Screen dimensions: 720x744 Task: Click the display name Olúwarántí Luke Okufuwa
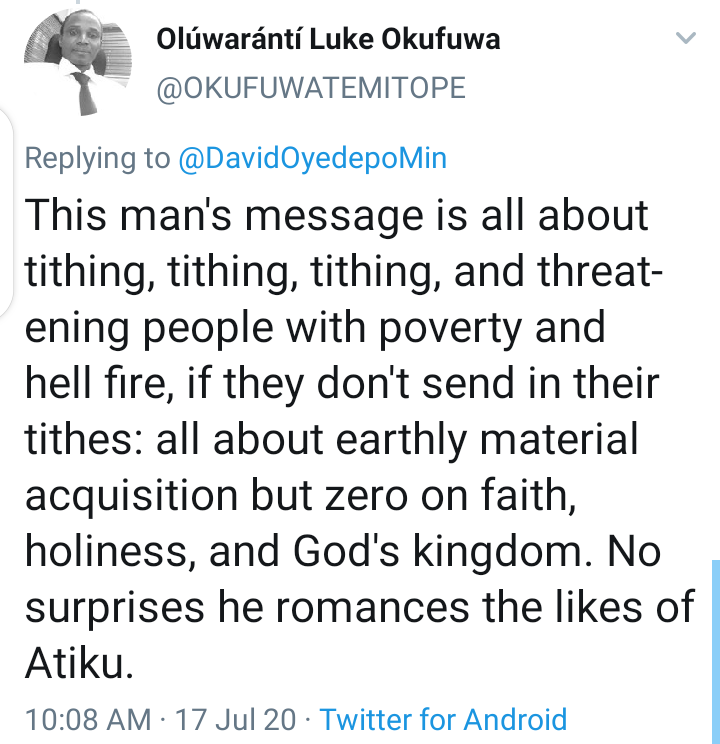pyautogui.click(x=328, y=39)
